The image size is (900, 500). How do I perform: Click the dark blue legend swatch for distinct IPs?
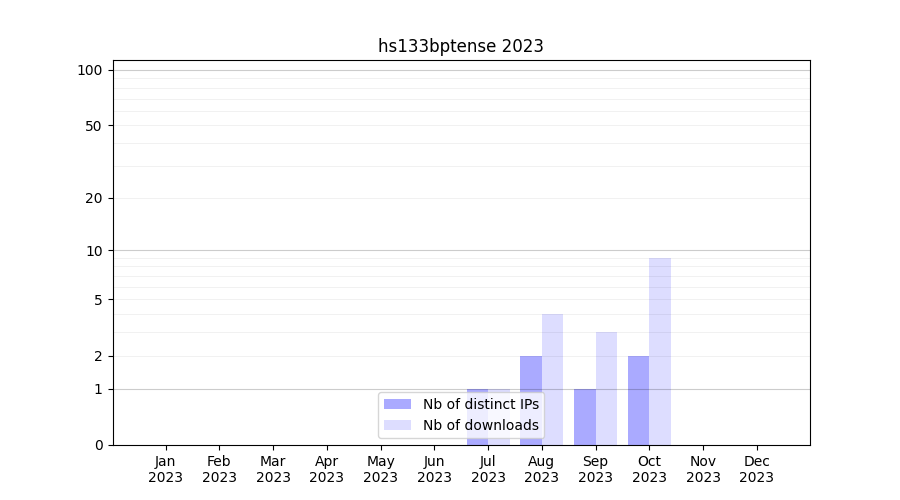tap(397, 404)
